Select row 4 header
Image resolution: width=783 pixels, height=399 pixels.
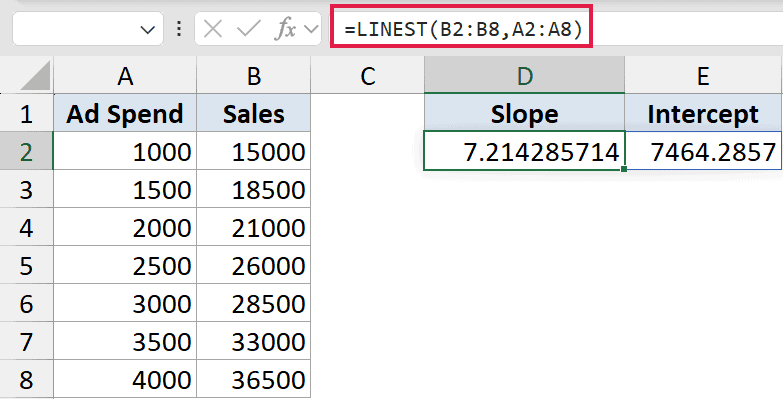(26, 227)
